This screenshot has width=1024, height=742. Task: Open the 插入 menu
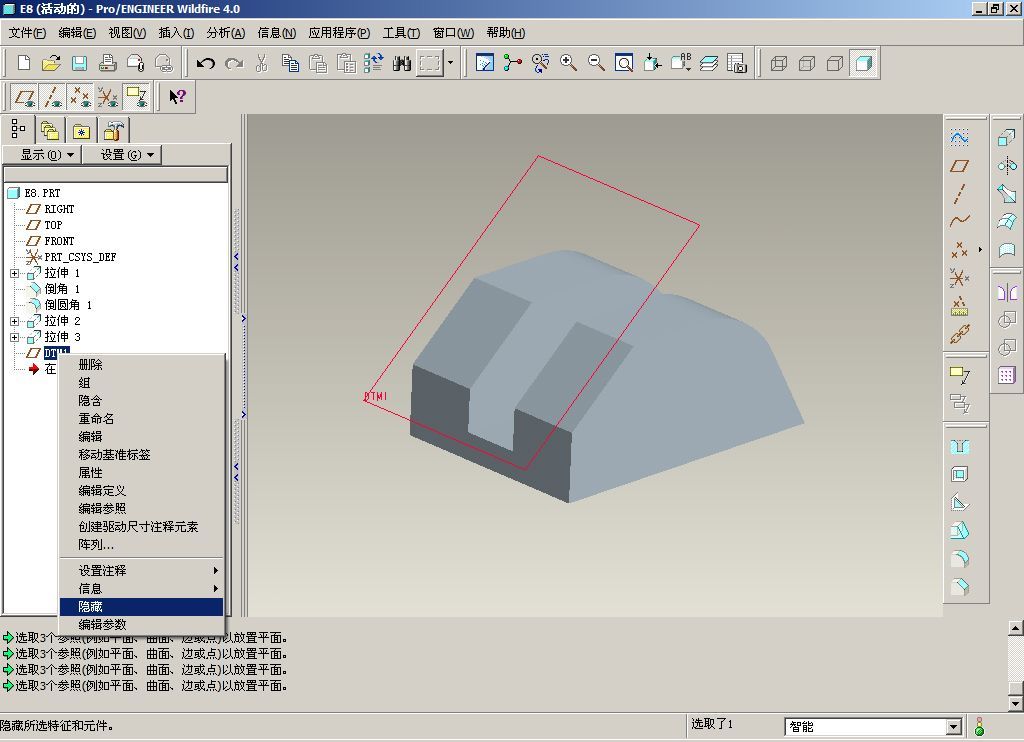click(176, 33)
